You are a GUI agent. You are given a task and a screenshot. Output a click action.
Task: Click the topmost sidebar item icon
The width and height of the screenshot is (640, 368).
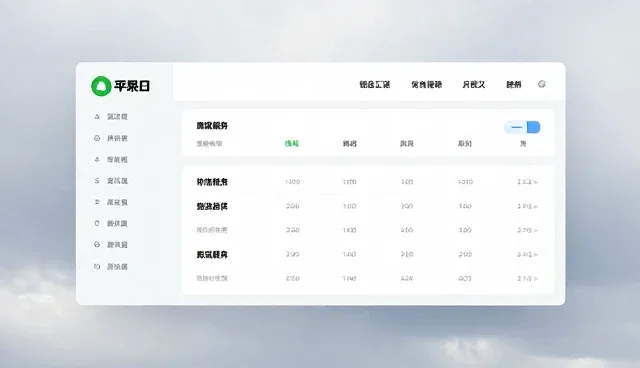click(x=97, y=117)
